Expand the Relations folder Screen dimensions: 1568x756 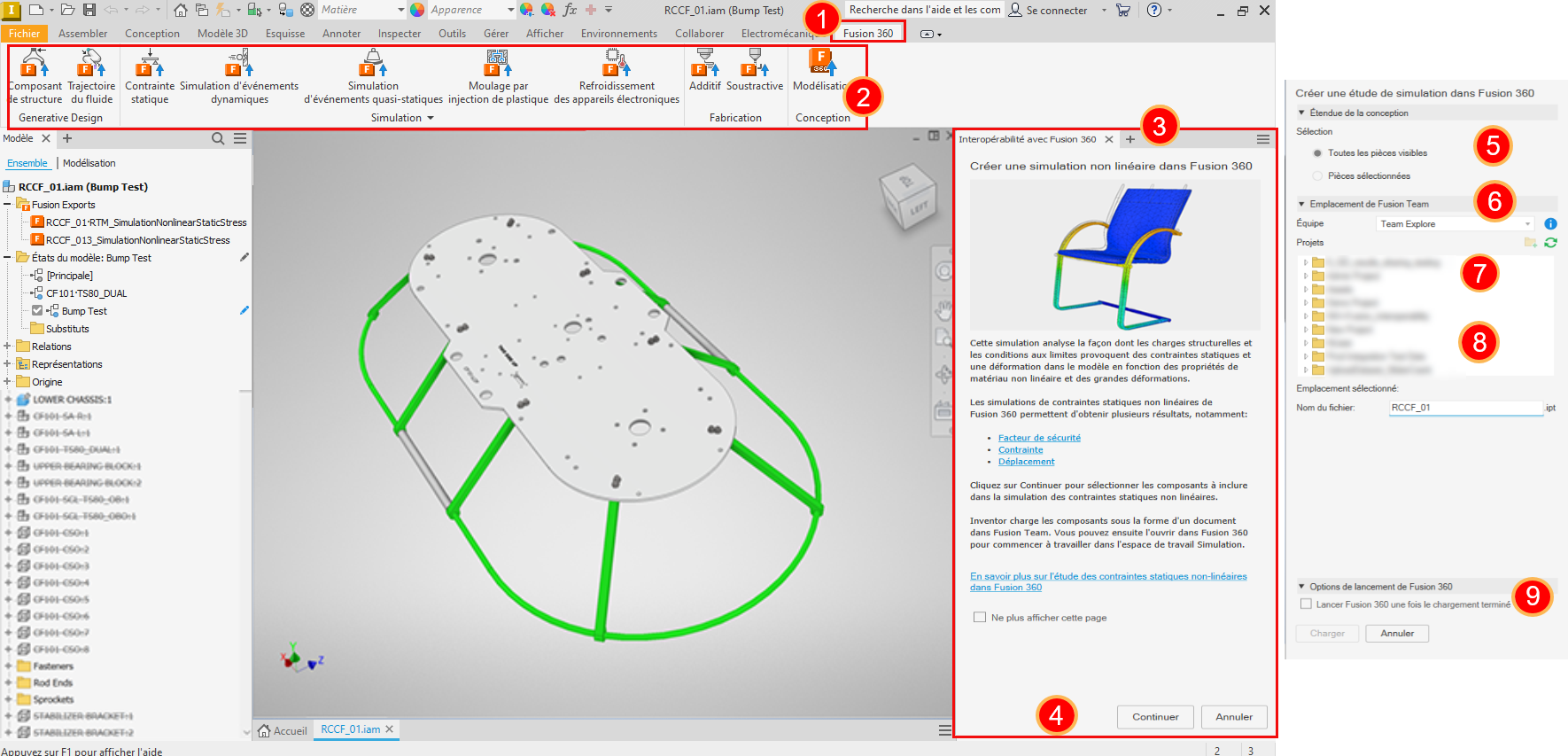click(8, 346)
